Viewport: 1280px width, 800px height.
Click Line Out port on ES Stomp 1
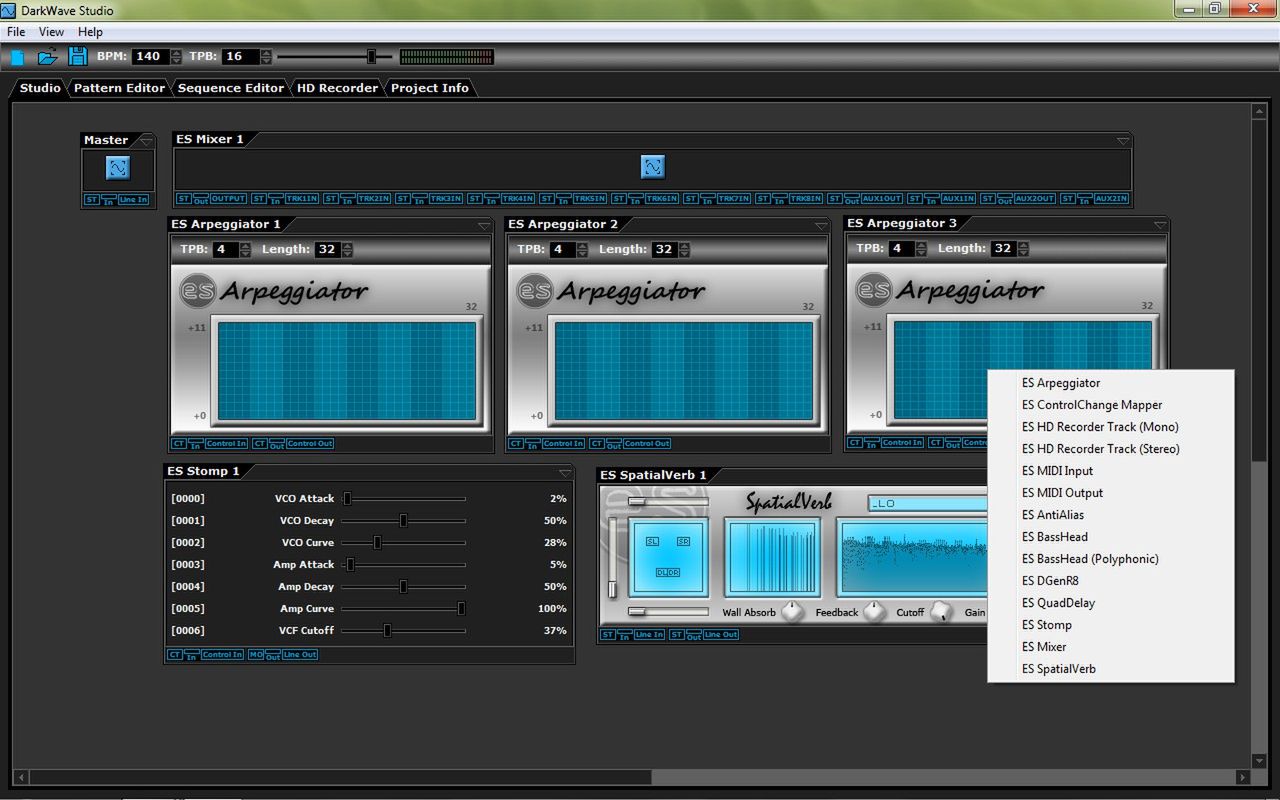pyautogui.click(x=299, y=654)
